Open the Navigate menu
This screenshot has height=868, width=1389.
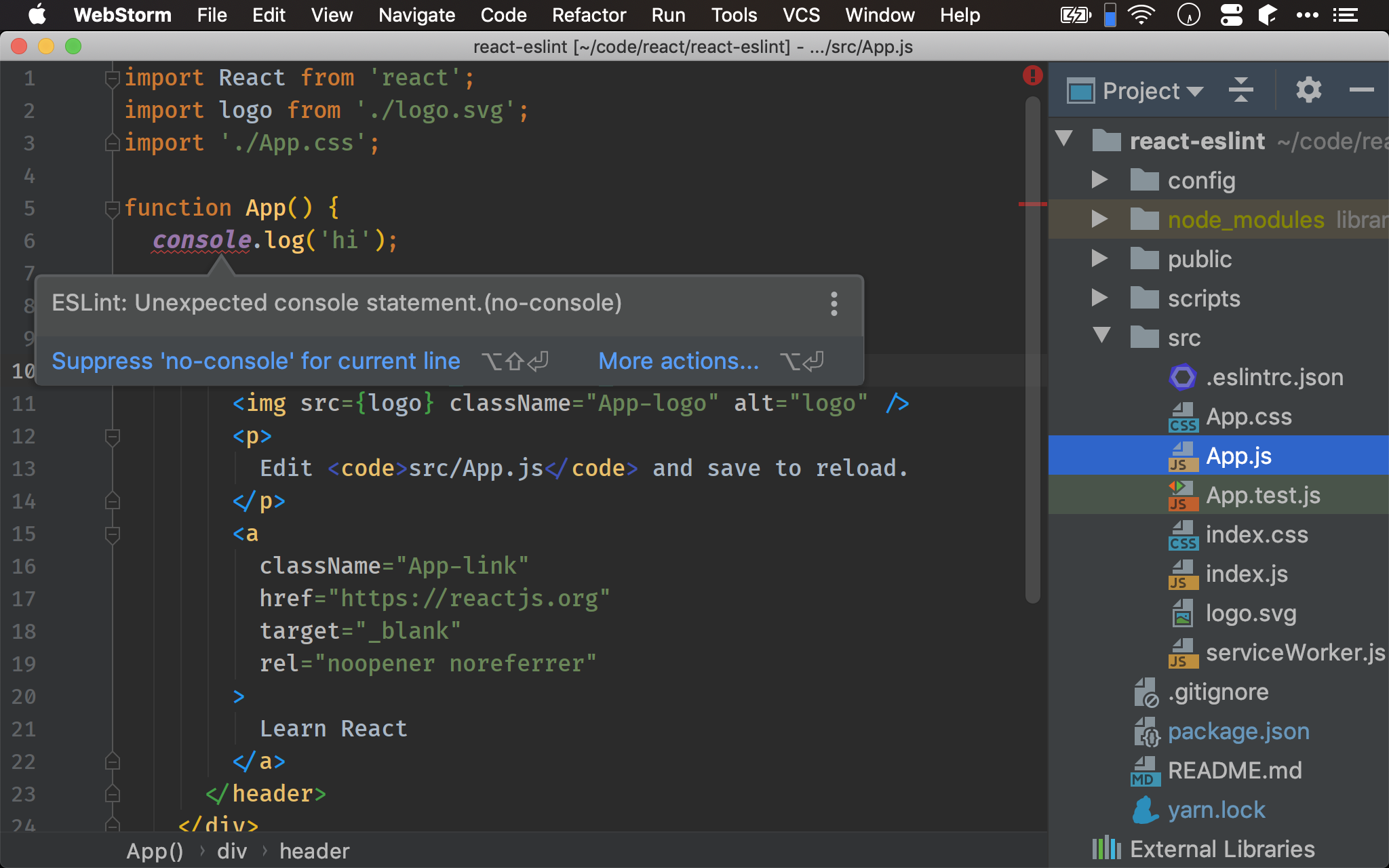tap(416, 15)
